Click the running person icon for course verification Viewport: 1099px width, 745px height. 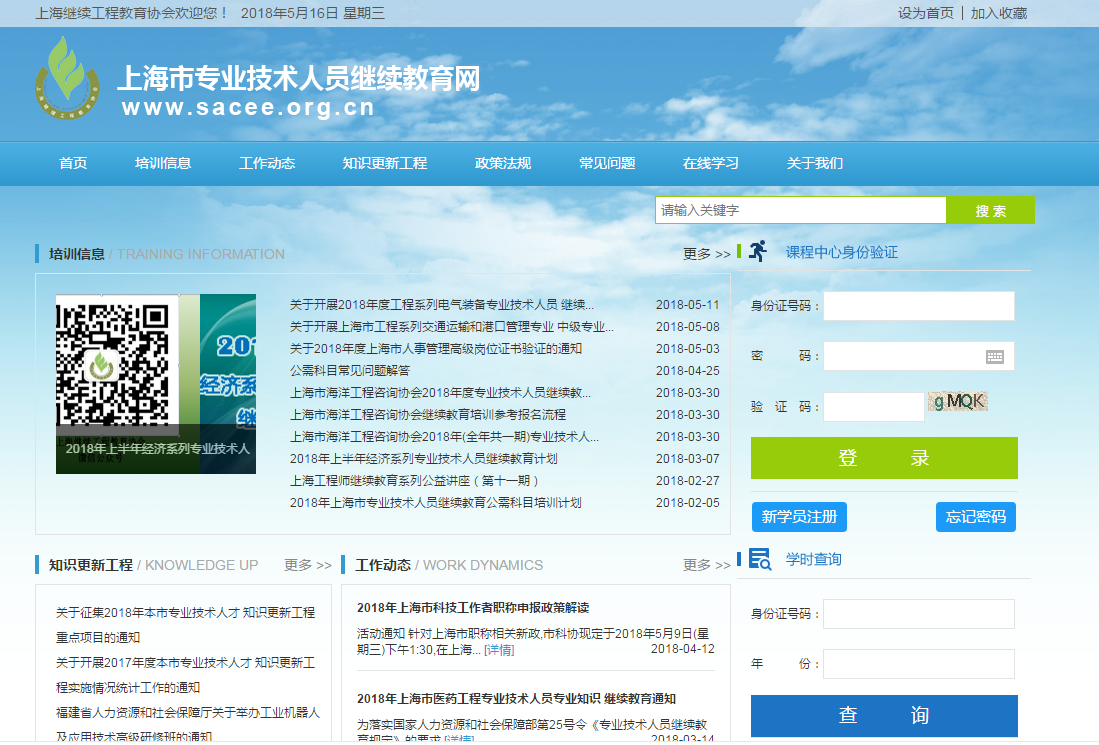[757, 252]
